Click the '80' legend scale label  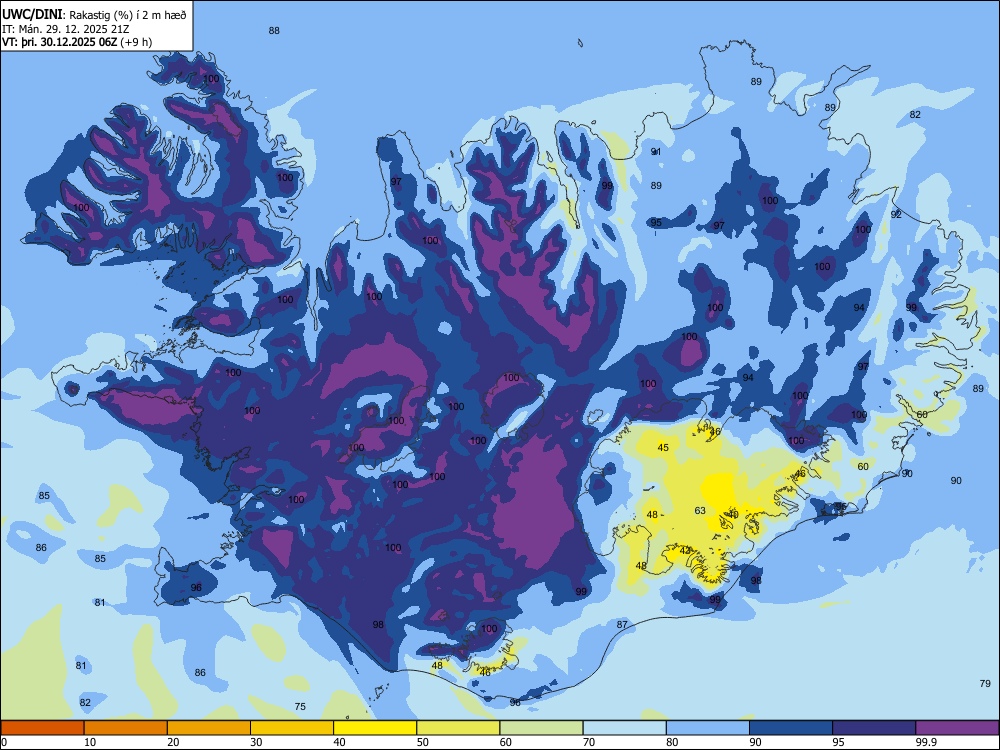tap(672, 742)
